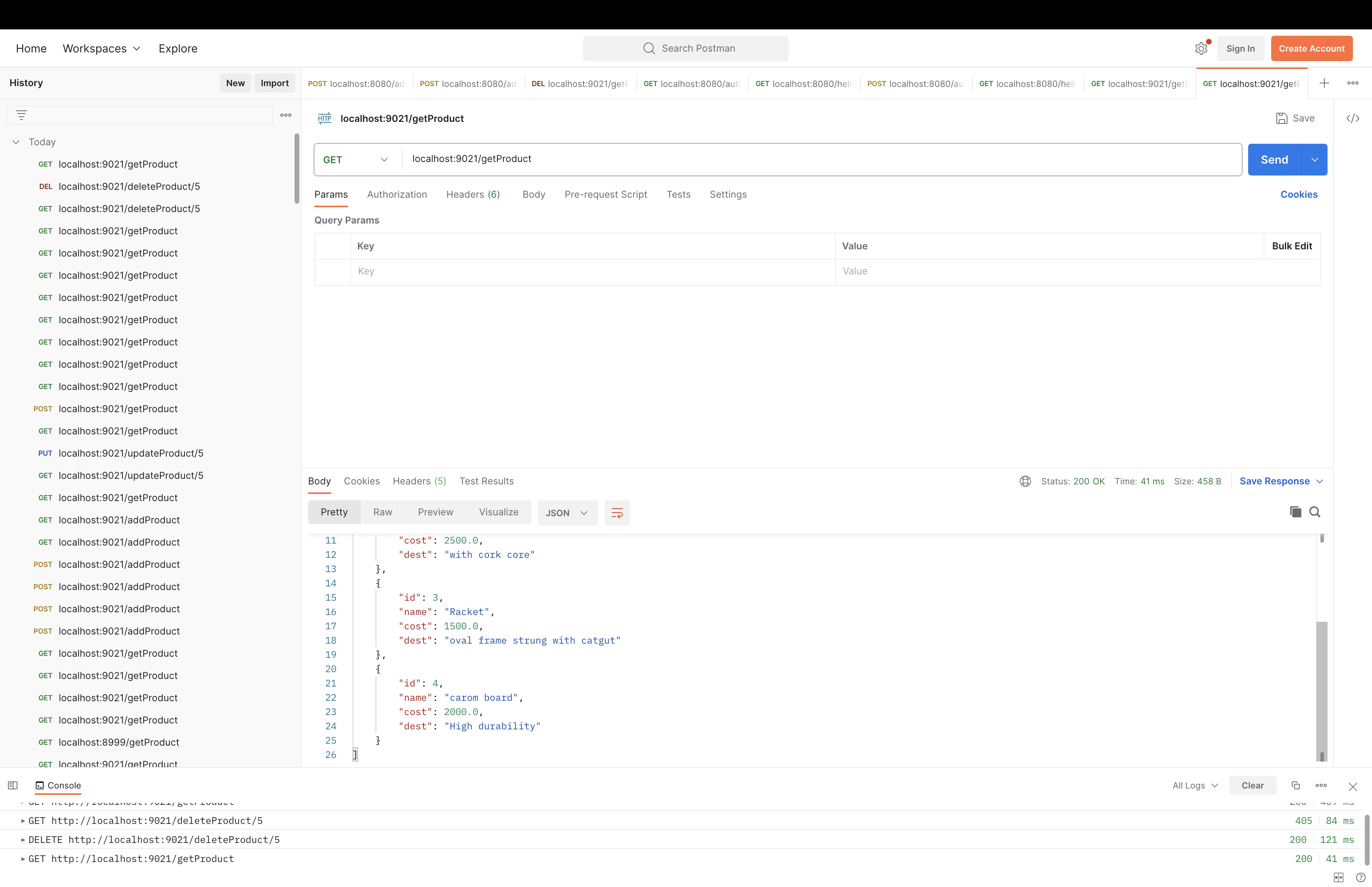The image size is (1372, 887).
Task: Switch to the Authorization tab
Action: [x=397, y=195]
